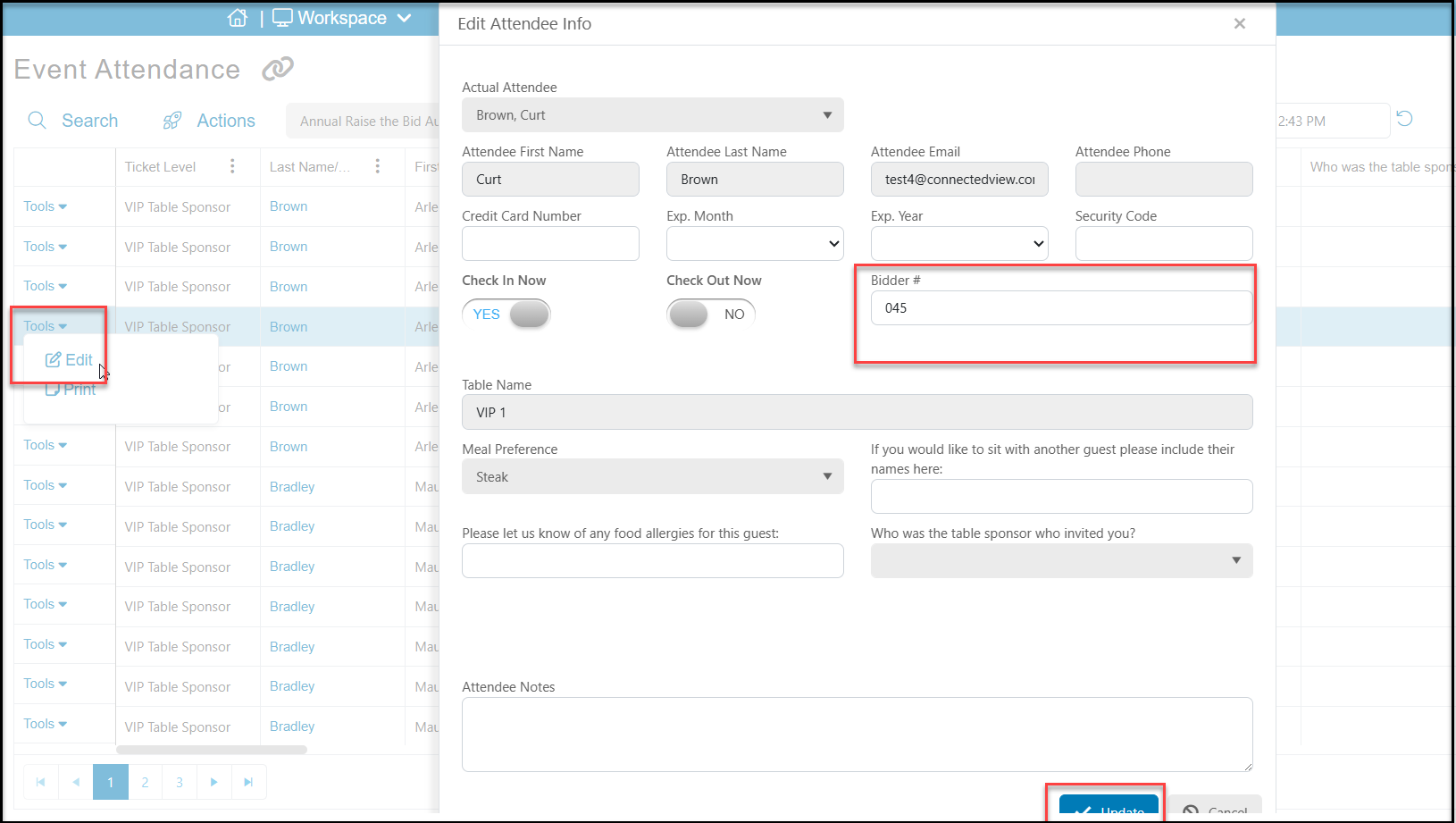Open Tools menu in the first Bradley row
Screen dimensions: 1456x823
[46, 485]
